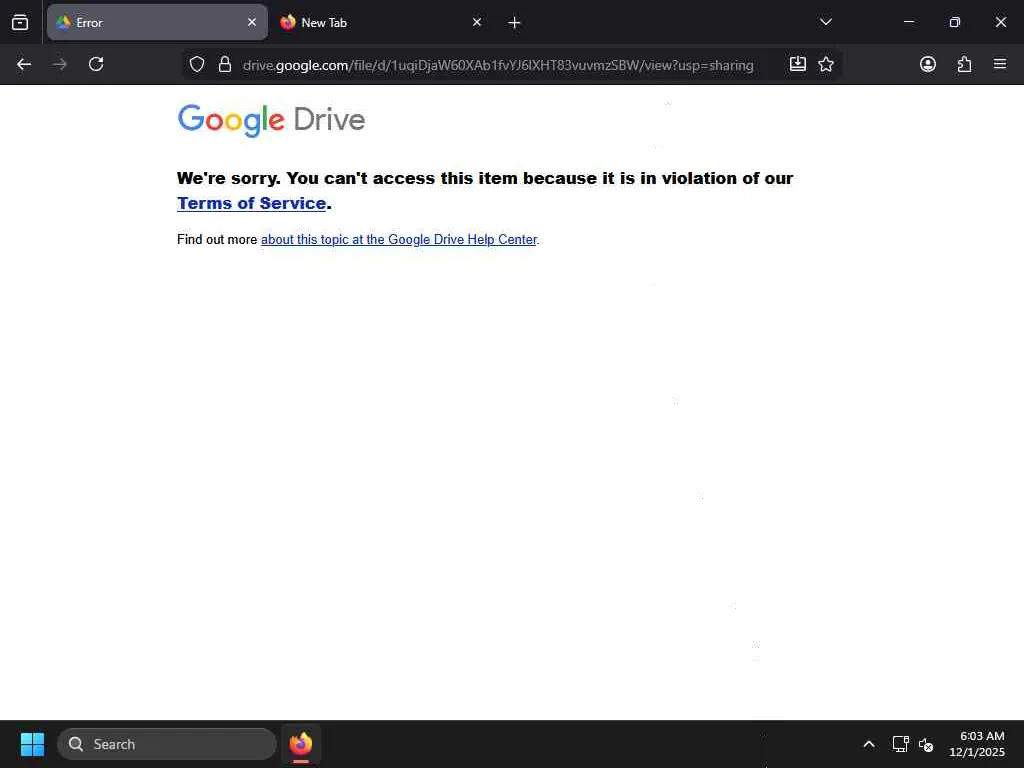Image resolution: width=1024 pixels, height=768 pixels.
Task: Click the taskbar Search box
Action: [167, 744]
